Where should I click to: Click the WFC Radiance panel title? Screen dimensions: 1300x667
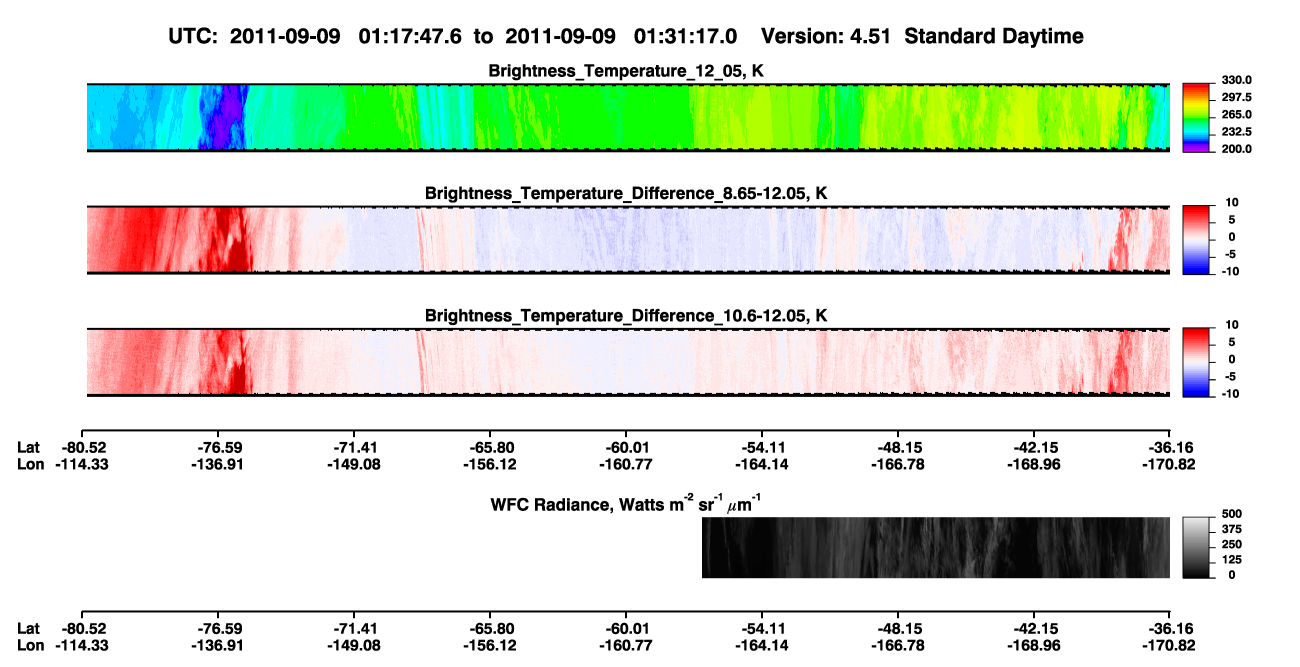pos(626,503)
